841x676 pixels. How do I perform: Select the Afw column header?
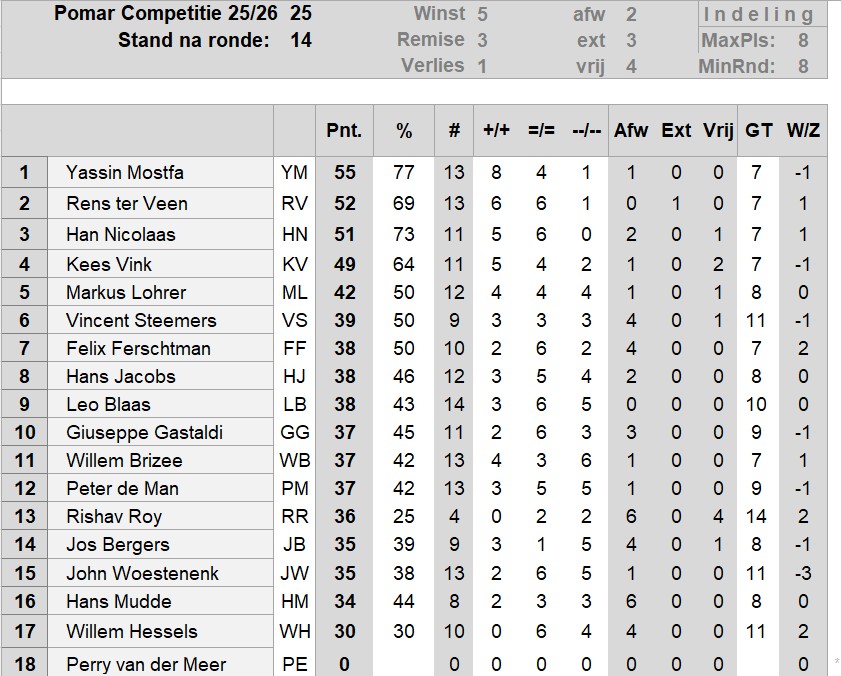[x=631, y=131]
